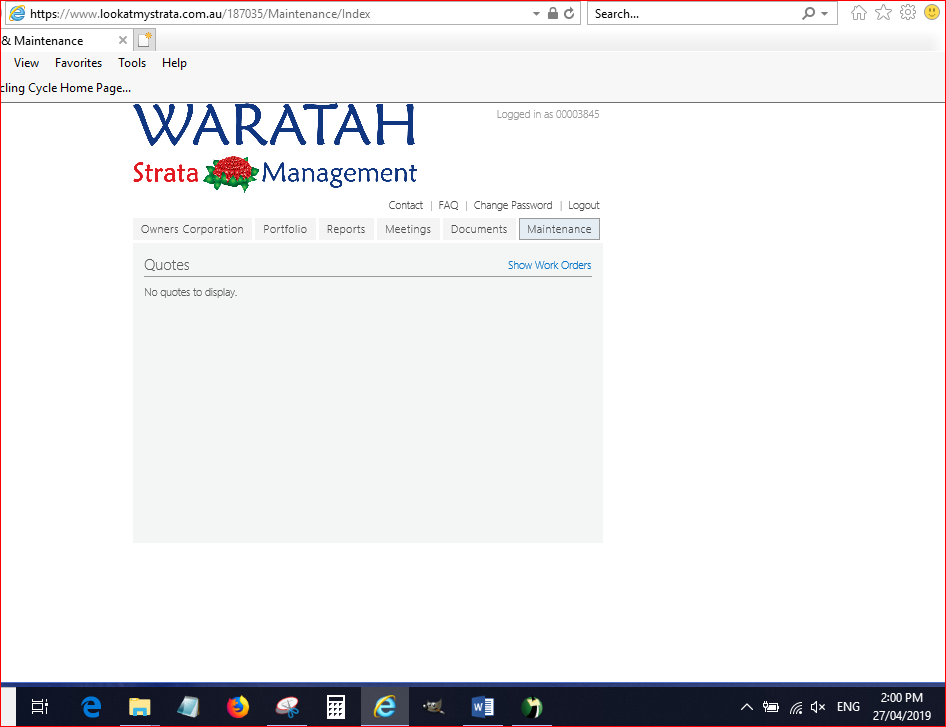946x727 pixels.
Task: Switch to Internet Explorer on the taskbar
Action: pyautogui.click(x=385, y=706)
